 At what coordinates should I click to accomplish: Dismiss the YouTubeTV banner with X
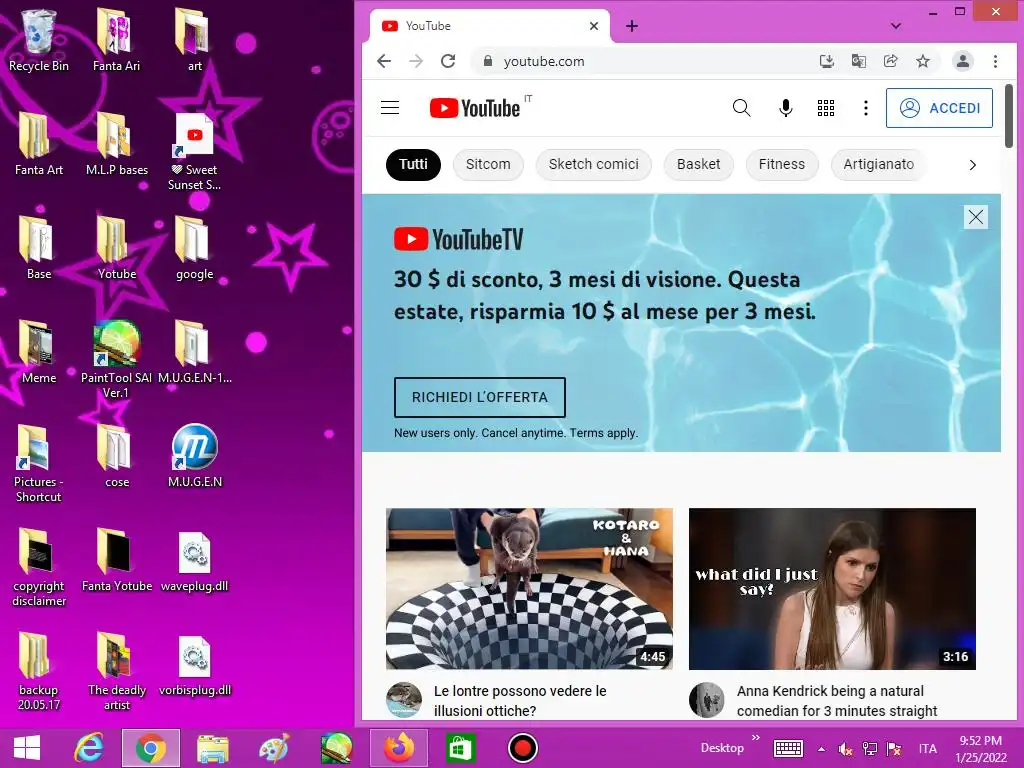(976, 217)
